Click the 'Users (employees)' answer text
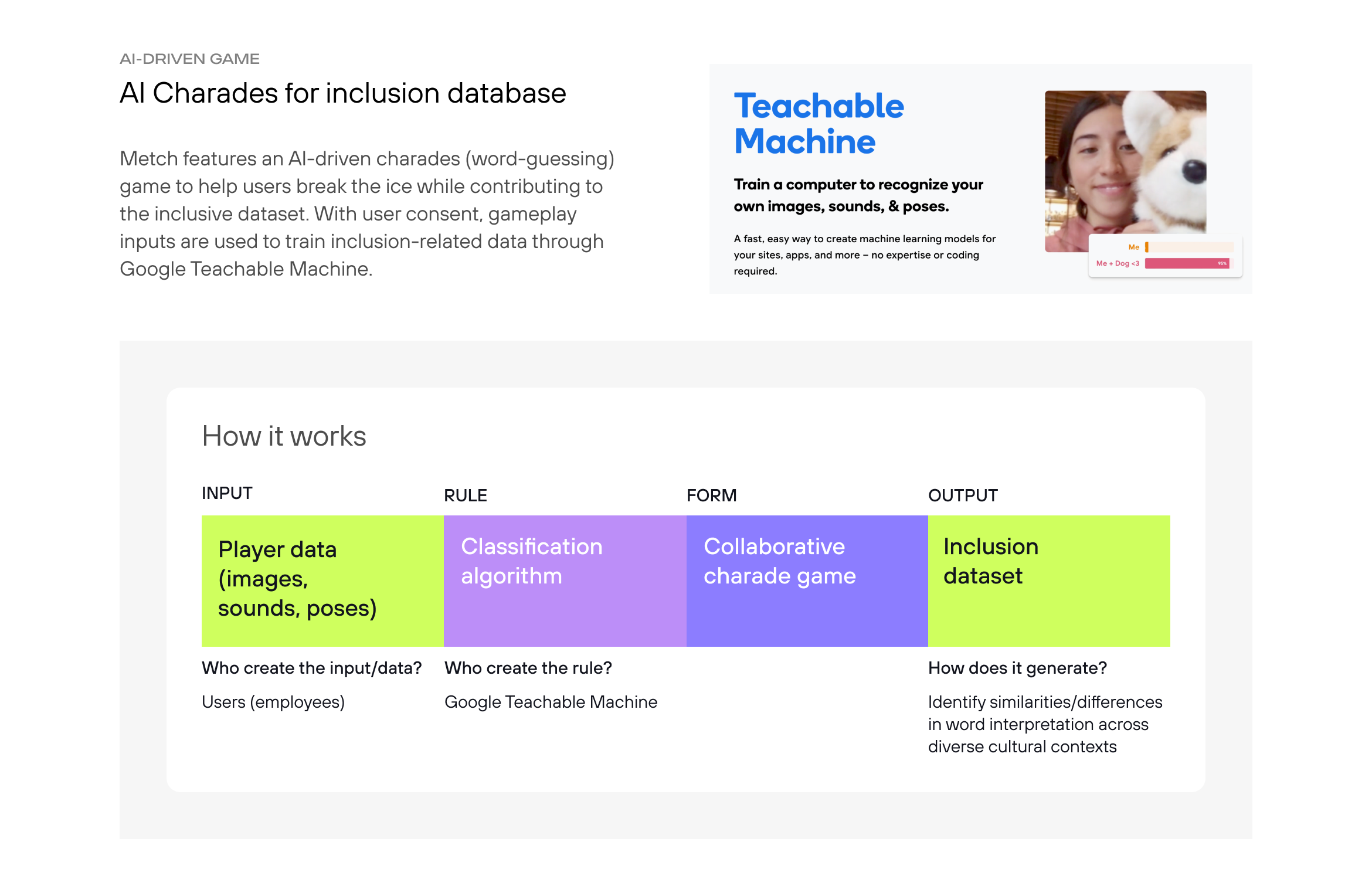The height and width of the screenshot is (886, 1372). tap(273, 702)
